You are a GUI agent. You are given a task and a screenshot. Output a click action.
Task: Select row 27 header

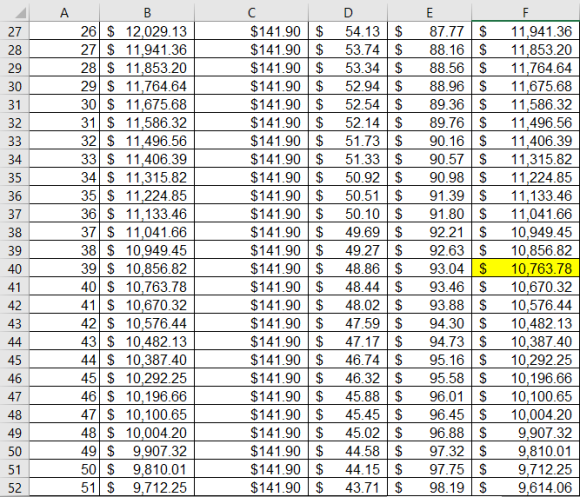(x=14, y=31)
